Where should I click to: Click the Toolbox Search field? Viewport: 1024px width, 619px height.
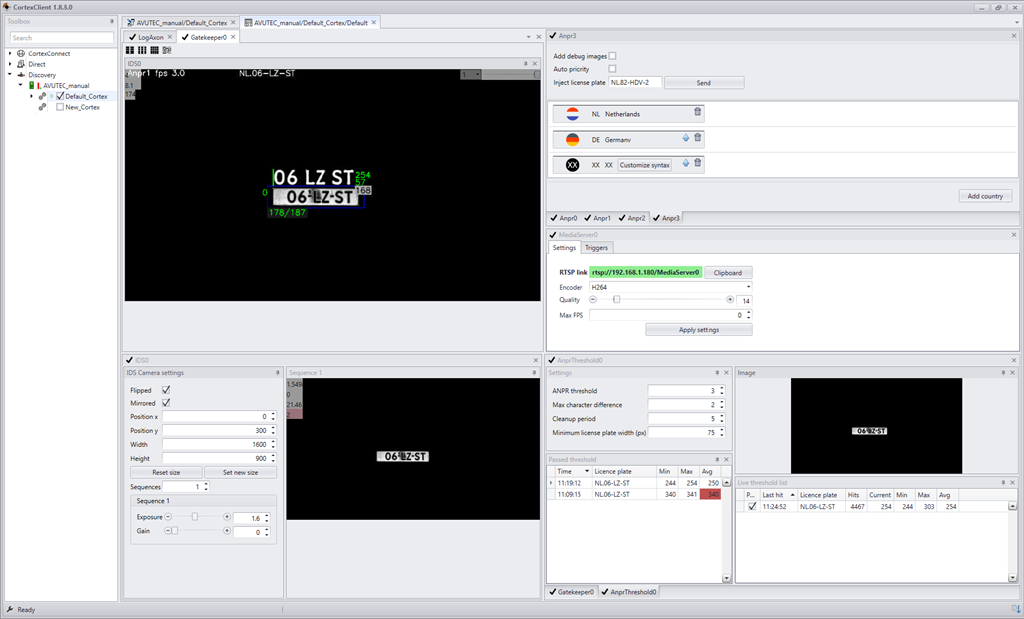pyautogui.click(x=61, y=38)
